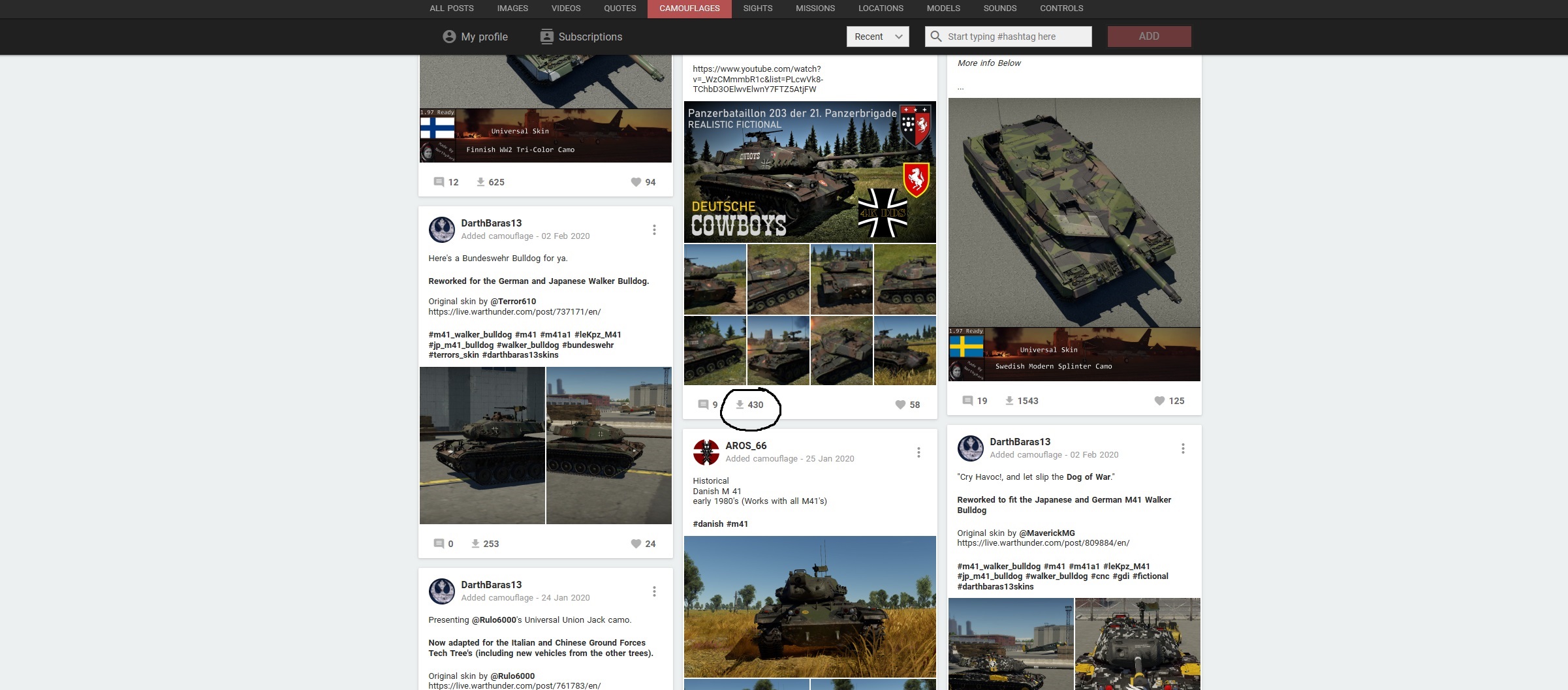Like the Swedish camo post with 125 hearts
This screenshot has height=690, width=1568.
click(x=1159, y=401)
